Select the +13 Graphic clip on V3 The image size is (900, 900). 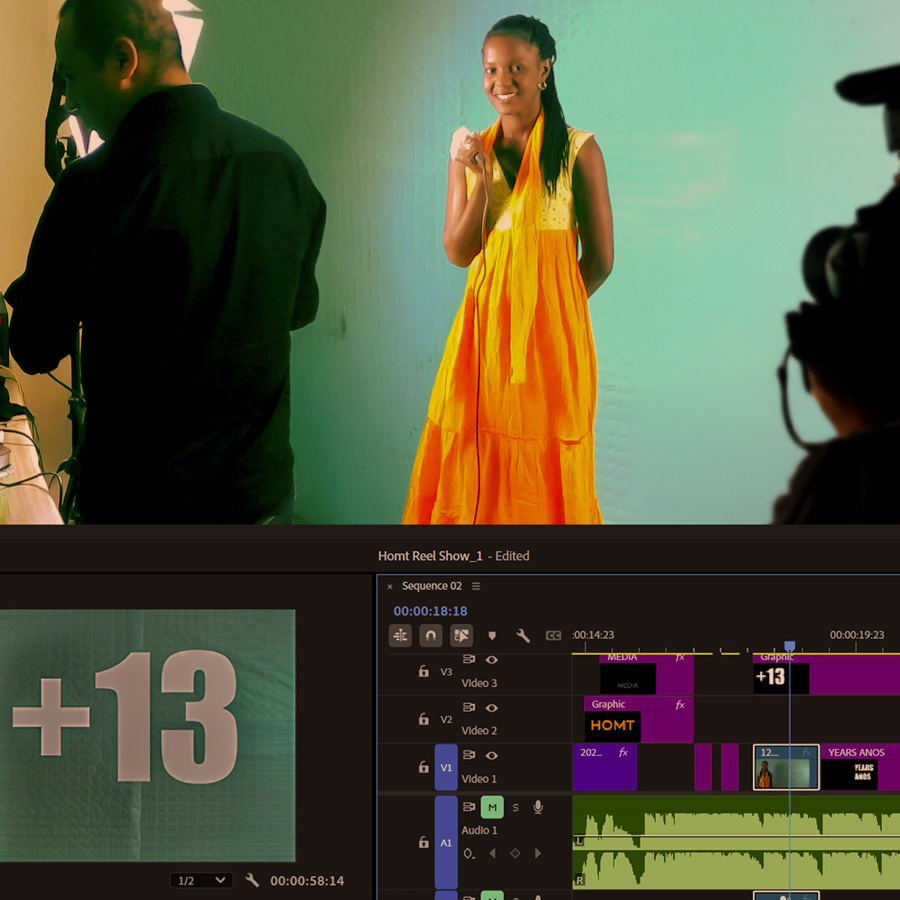coord(826,674)
